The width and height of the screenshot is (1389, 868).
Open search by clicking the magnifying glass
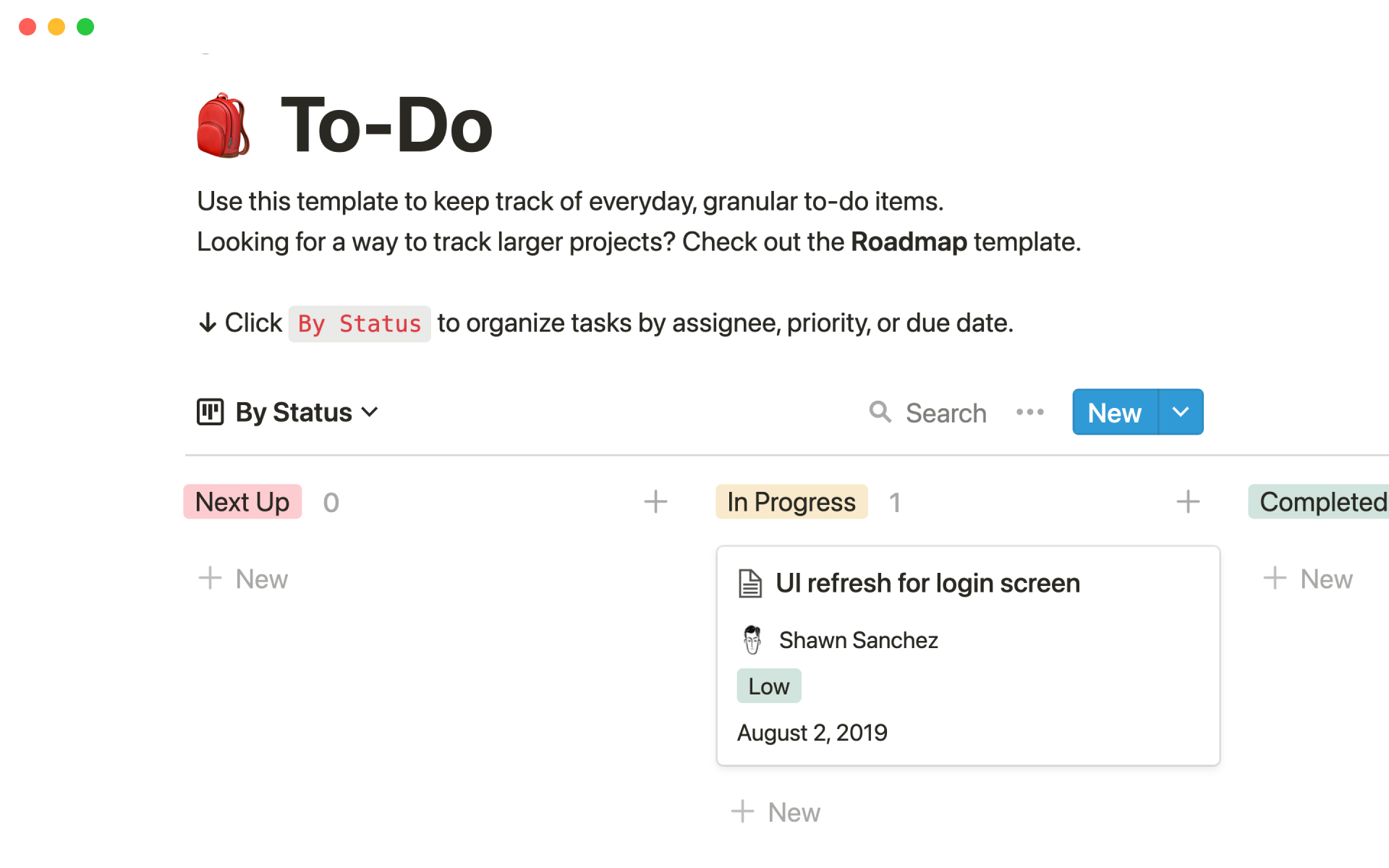880,412
